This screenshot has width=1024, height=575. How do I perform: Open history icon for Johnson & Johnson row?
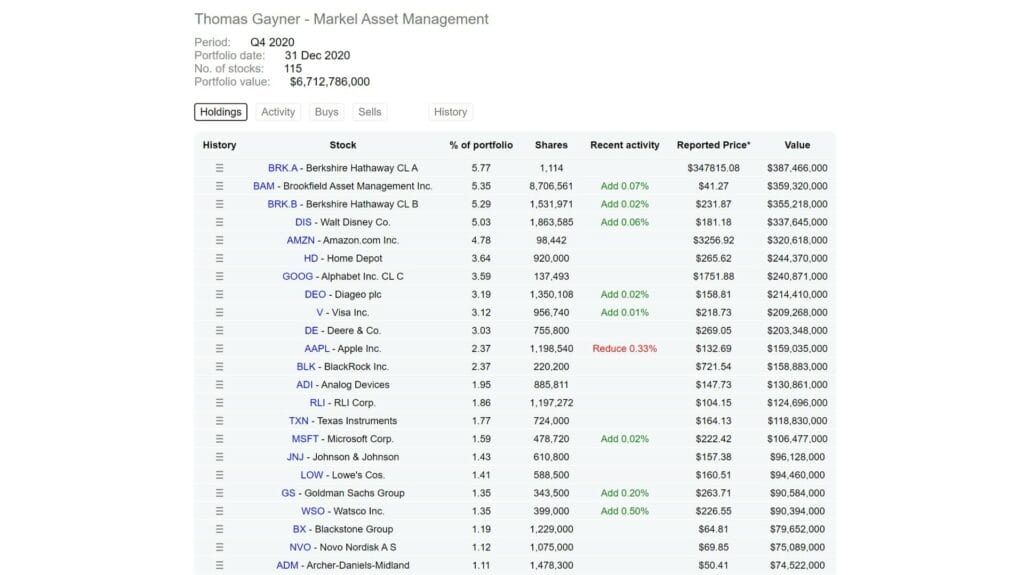219,457
